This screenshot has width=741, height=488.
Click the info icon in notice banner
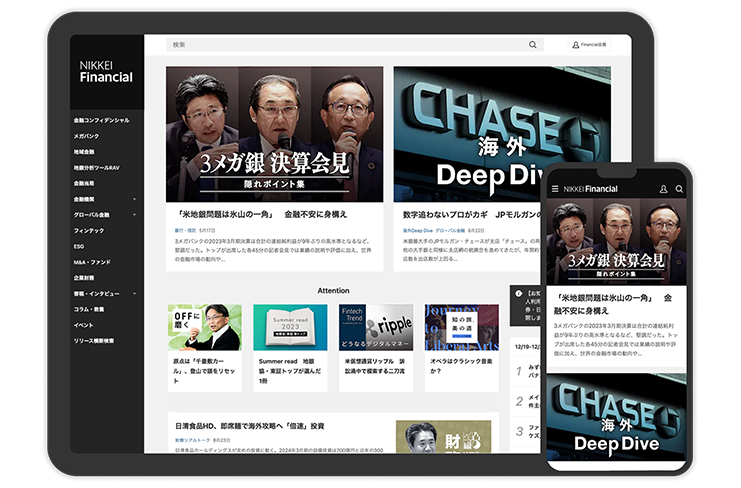[518, 293]
